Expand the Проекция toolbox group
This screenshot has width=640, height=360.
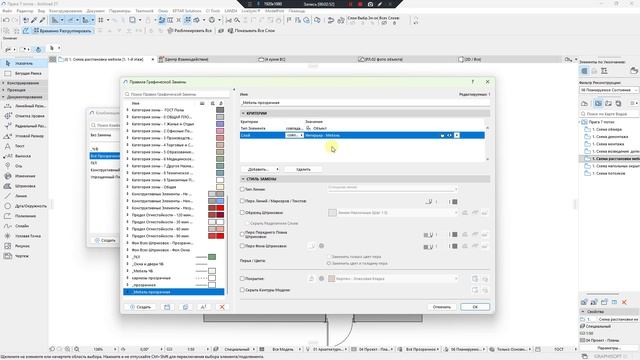click(x=24, y=90)
